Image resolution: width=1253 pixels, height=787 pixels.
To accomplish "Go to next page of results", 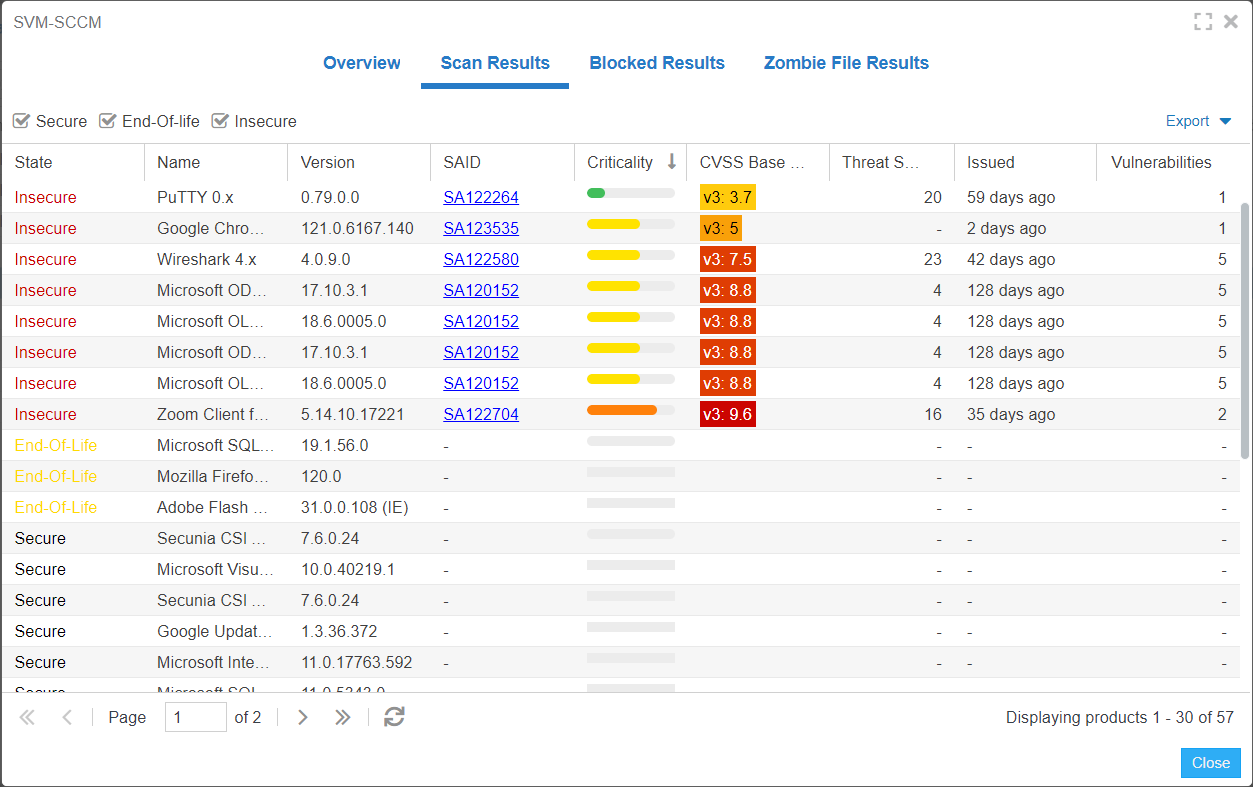I will [303, 717].
